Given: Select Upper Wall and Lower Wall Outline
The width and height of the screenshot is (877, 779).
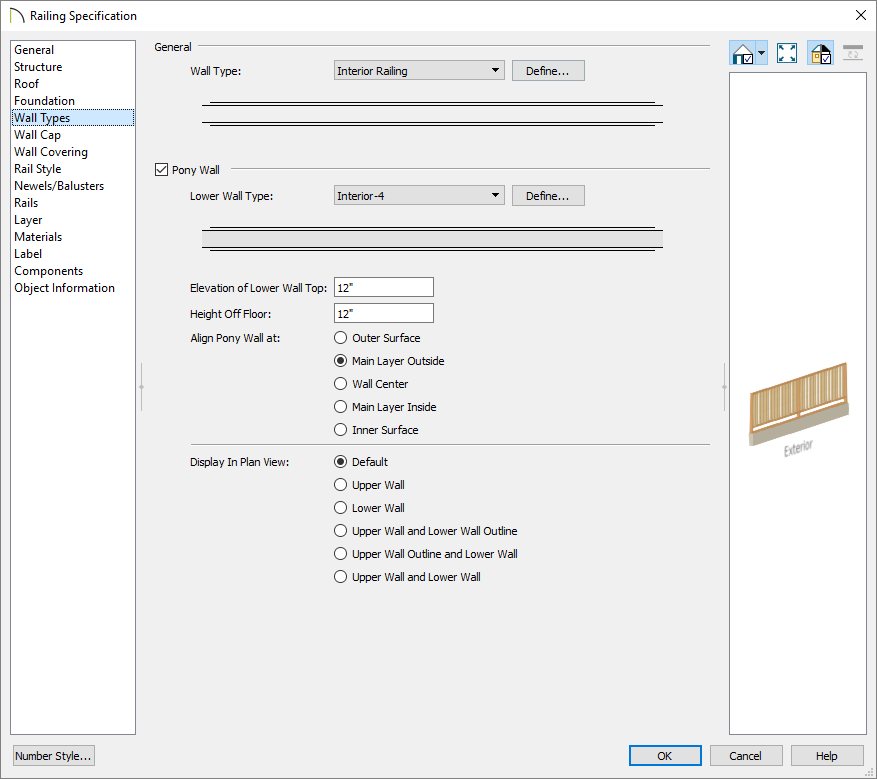Looking at the screenshot, I should tap(341, 530).
